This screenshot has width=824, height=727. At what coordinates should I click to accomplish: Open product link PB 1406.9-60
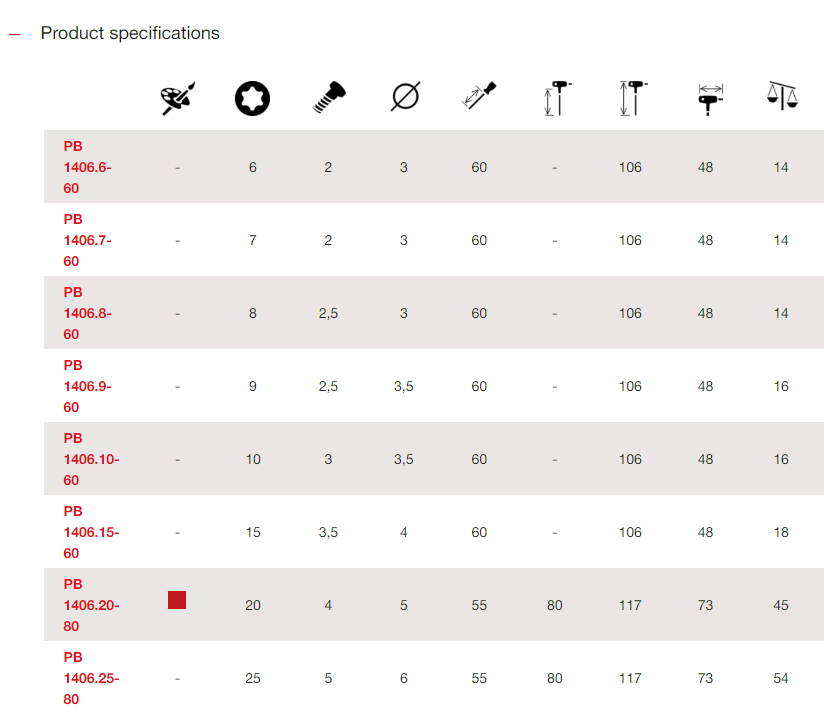coord(87,386)
